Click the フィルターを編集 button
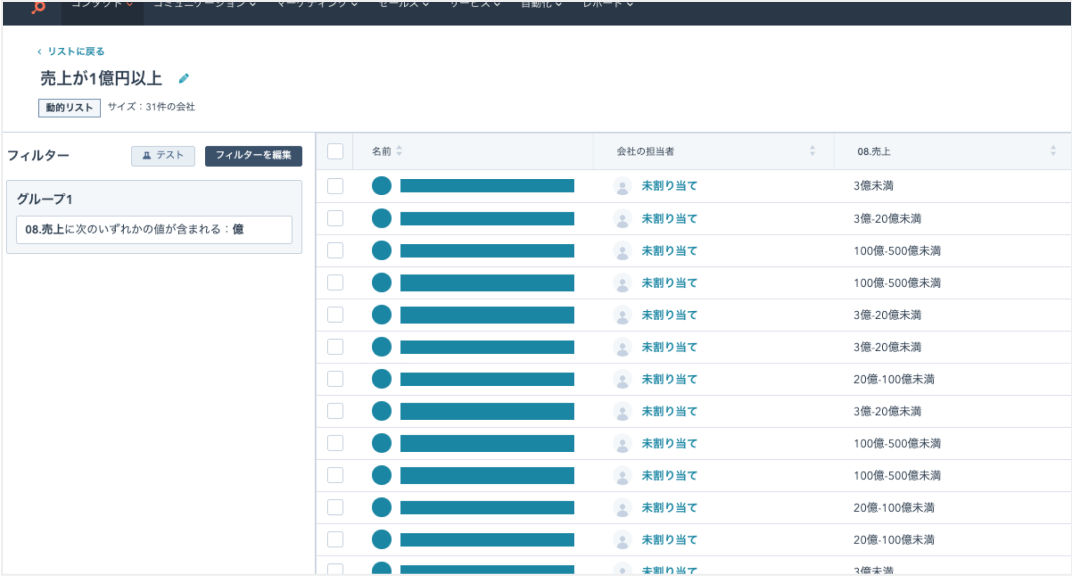The height and width of the screenshot is (576, 1072). 254,156
